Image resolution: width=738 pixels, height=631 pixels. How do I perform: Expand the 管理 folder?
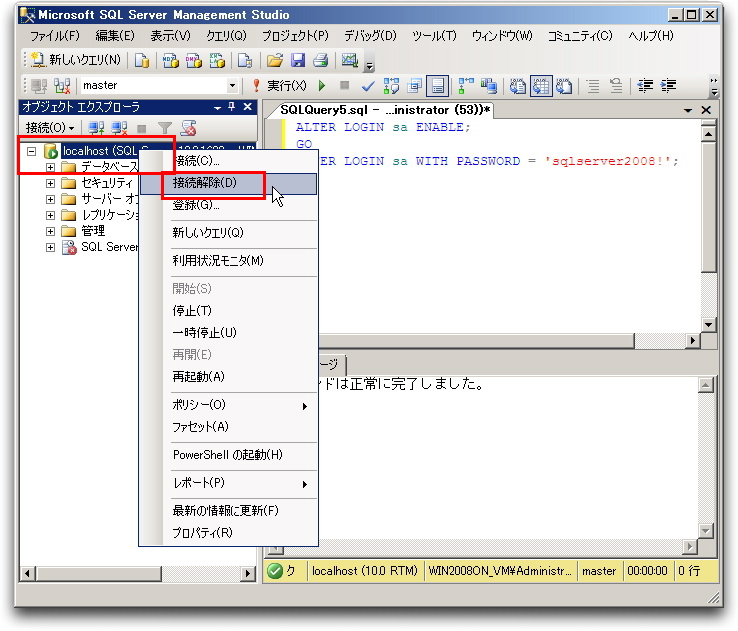tap(50, 231)
